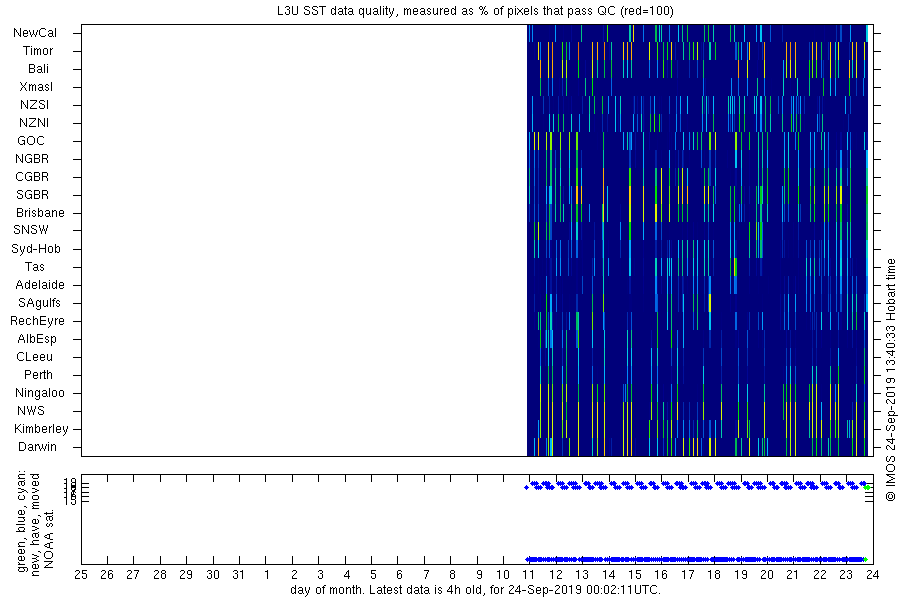The image size is (900, 600).
Task: Click day 15 on the x-axis
Action: pyautogui.click(x=634, y=575)
